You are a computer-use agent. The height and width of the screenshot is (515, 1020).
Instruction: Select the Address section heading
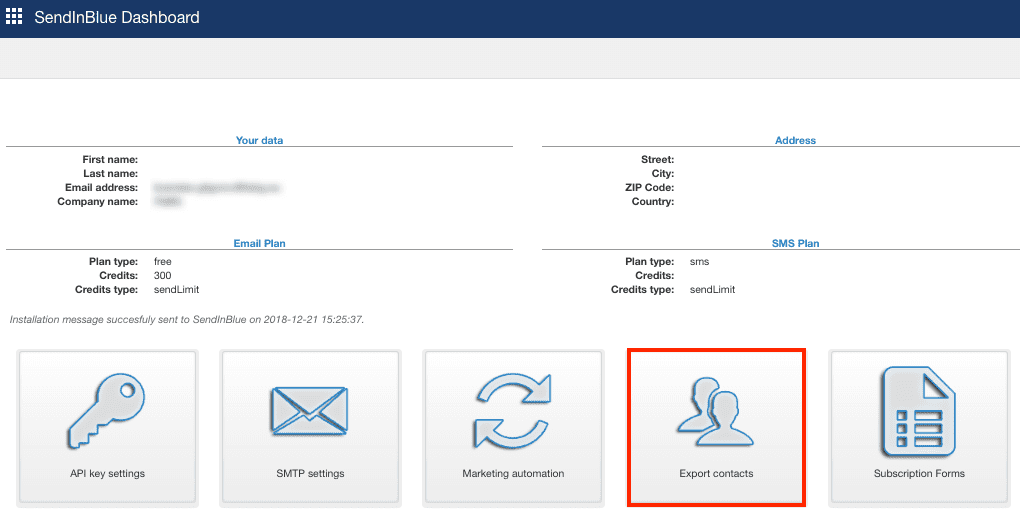point(795,140)
